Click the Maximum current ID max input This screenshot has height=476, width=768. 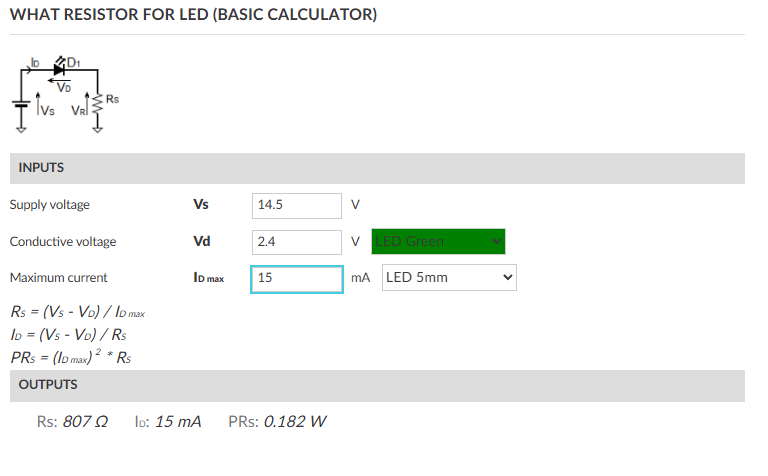297,277
